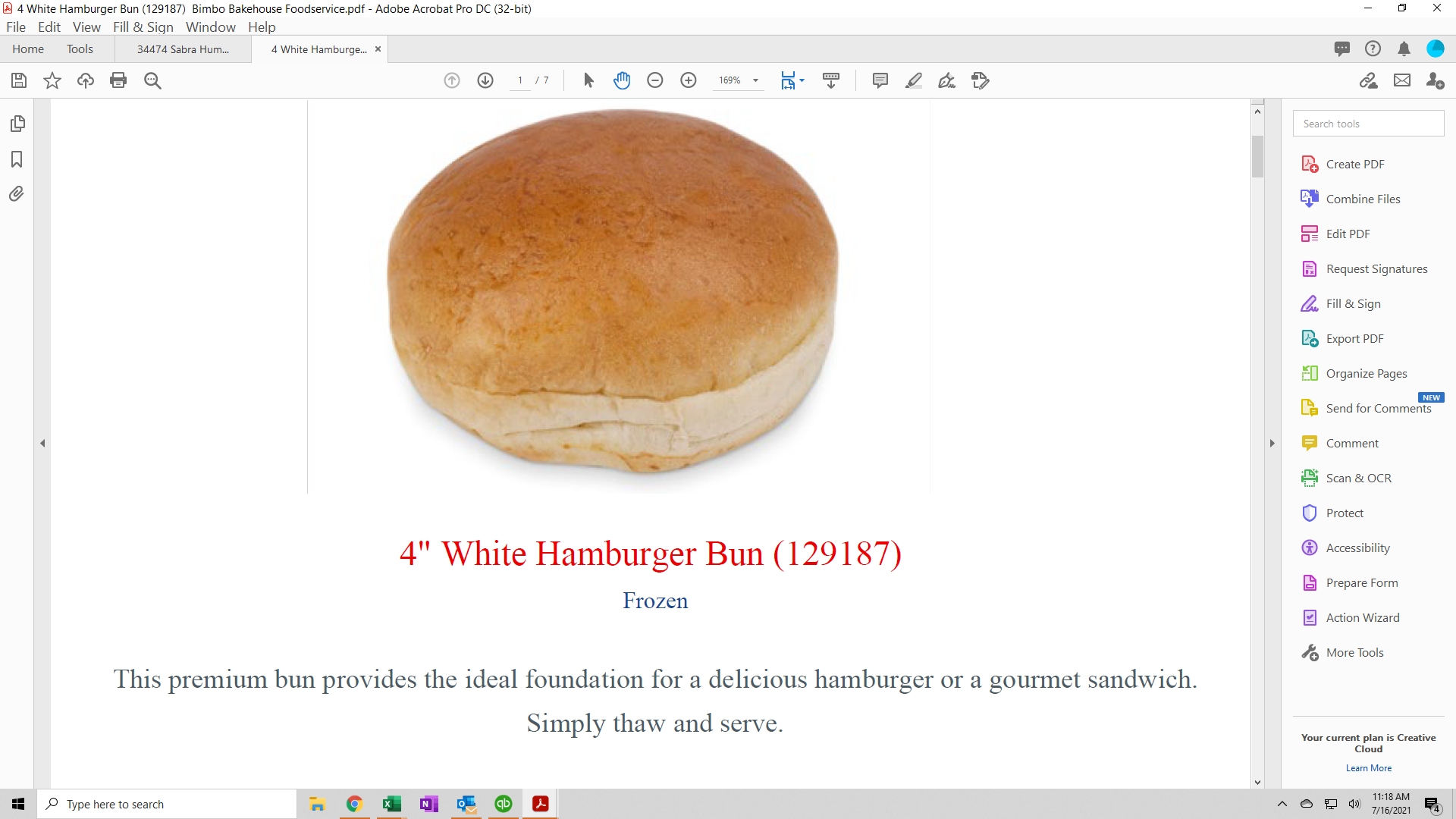View notifications with the bell icon
Screen dimensions: 1456x819
tap(1404, 49)
